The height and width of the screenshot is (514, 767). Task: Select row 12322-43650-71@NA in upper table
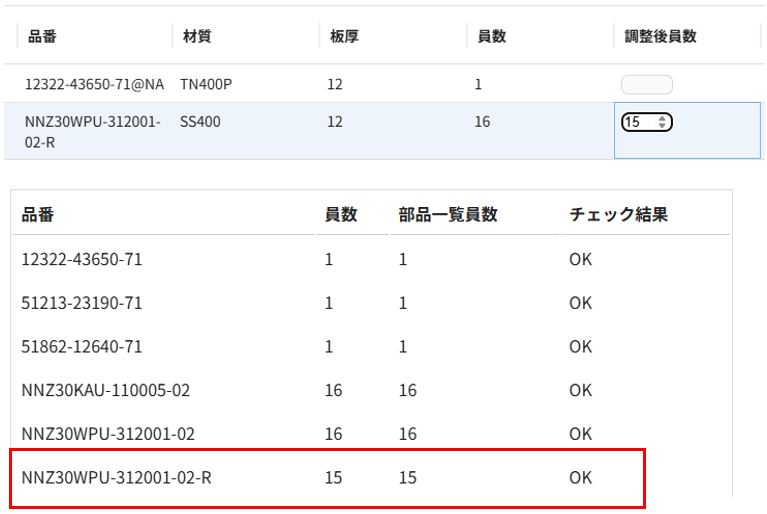pos(384,84)
